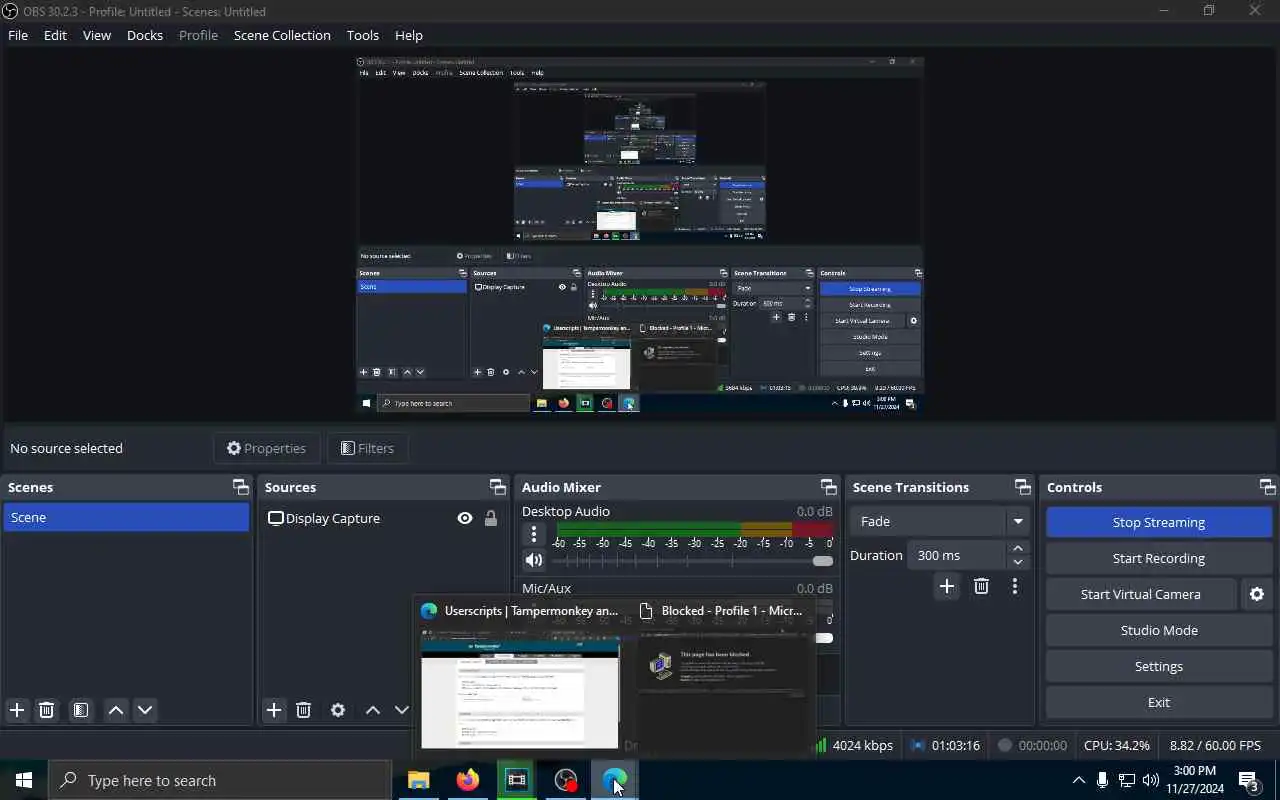Click the Properties button
This screenshot has height=800, width=1280.
pos(266,448)
